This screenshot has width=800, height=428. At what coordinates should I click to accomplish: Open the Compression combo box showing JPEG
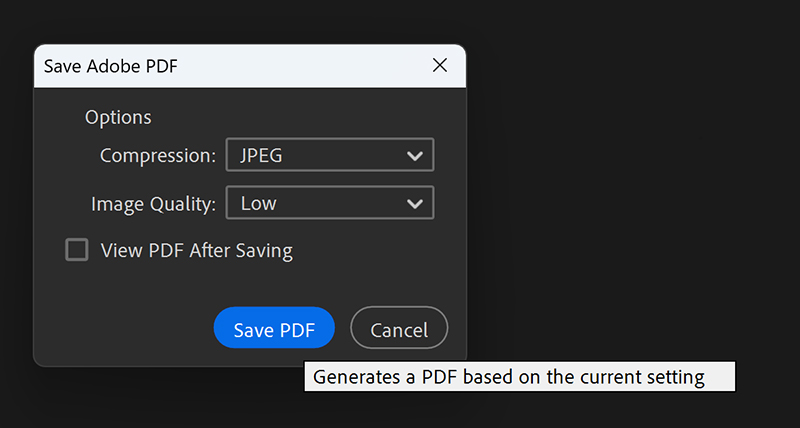tap(330, 155)
